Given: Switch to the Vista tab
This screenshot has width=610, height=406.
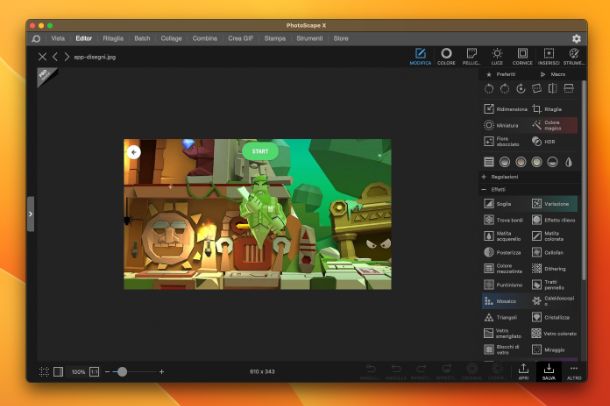Looking at the screenshot, I should click(58, 38).
